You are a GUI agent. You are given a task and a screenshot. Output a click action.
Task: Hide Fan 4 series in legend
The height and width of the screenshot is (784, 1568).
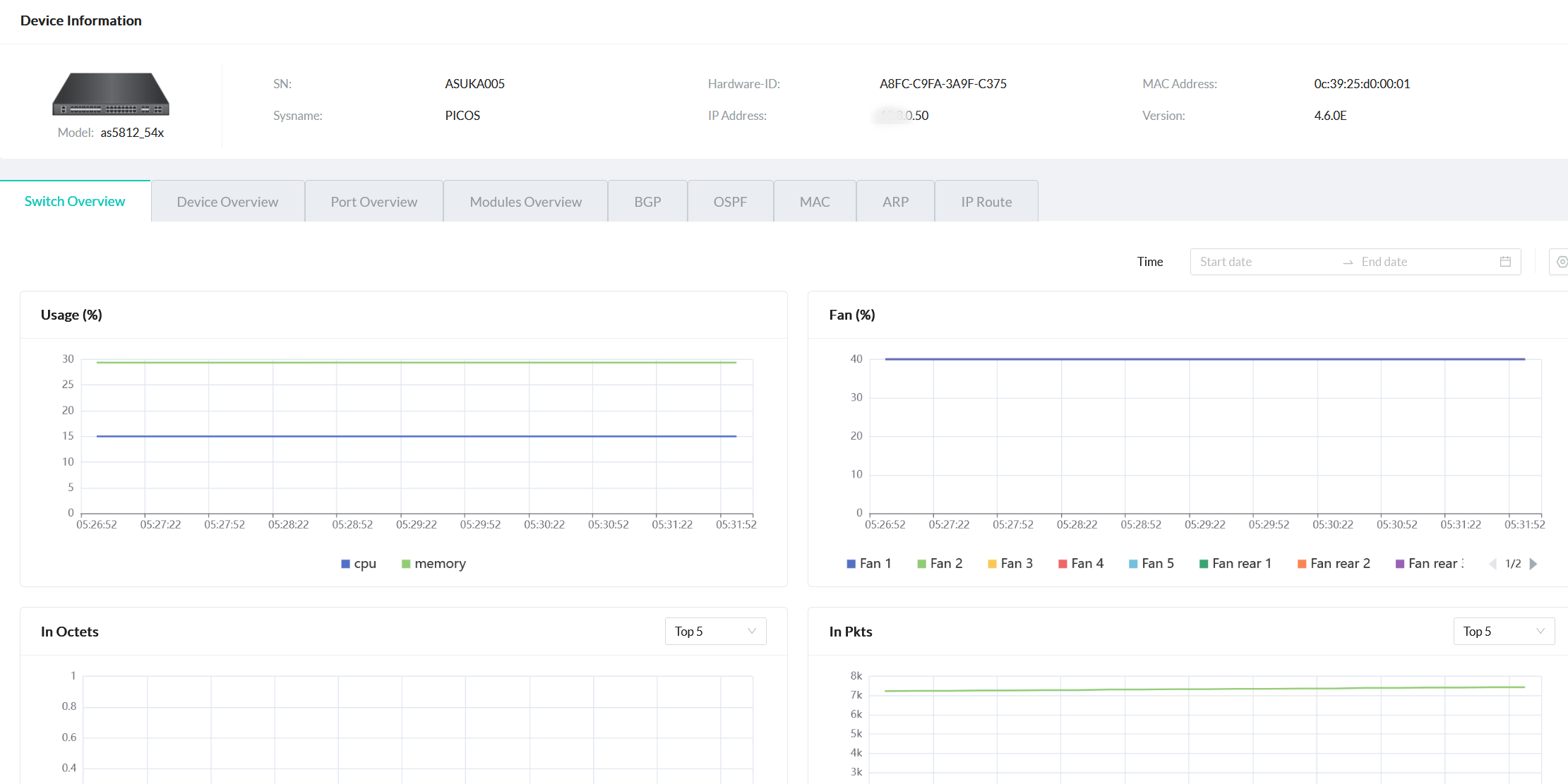coord(1080,564)
